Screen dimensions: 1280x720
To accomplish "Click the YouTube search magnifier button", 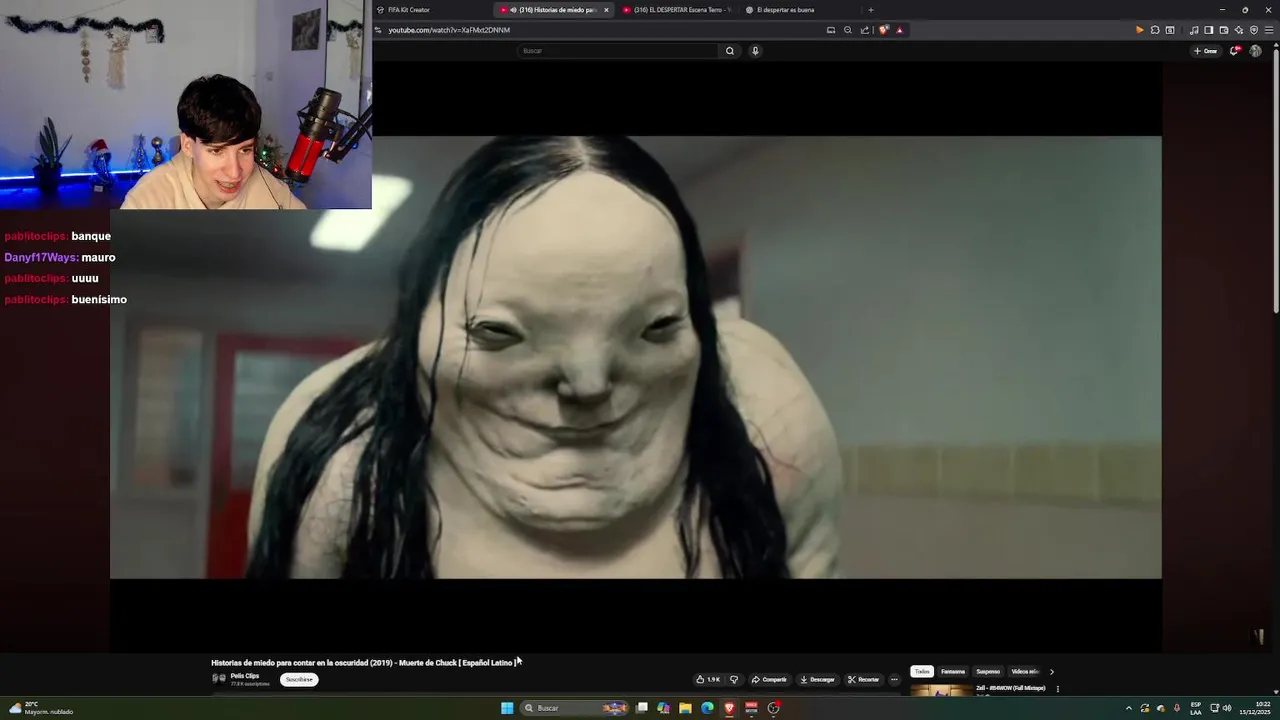I will click(x=730, y=51).
